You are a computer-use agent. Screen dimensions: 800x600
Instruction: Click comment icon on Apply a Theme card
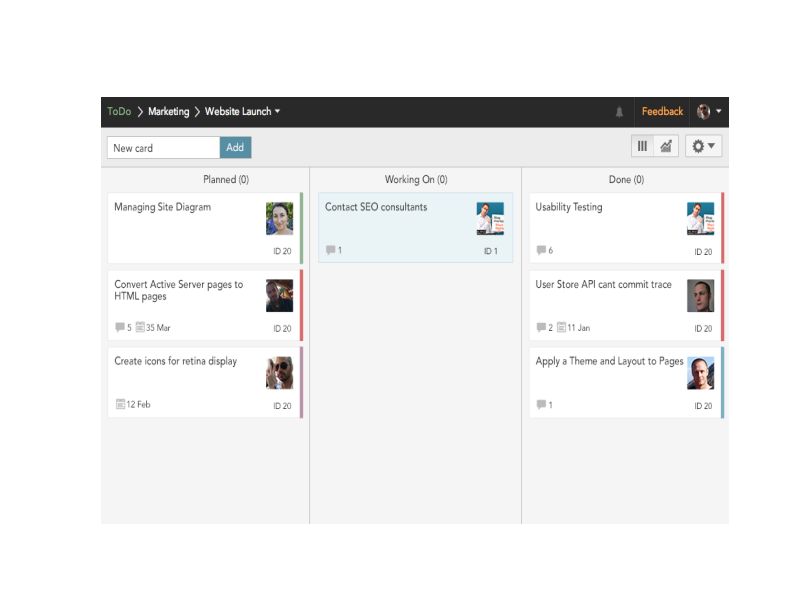(x=541, y=405)
